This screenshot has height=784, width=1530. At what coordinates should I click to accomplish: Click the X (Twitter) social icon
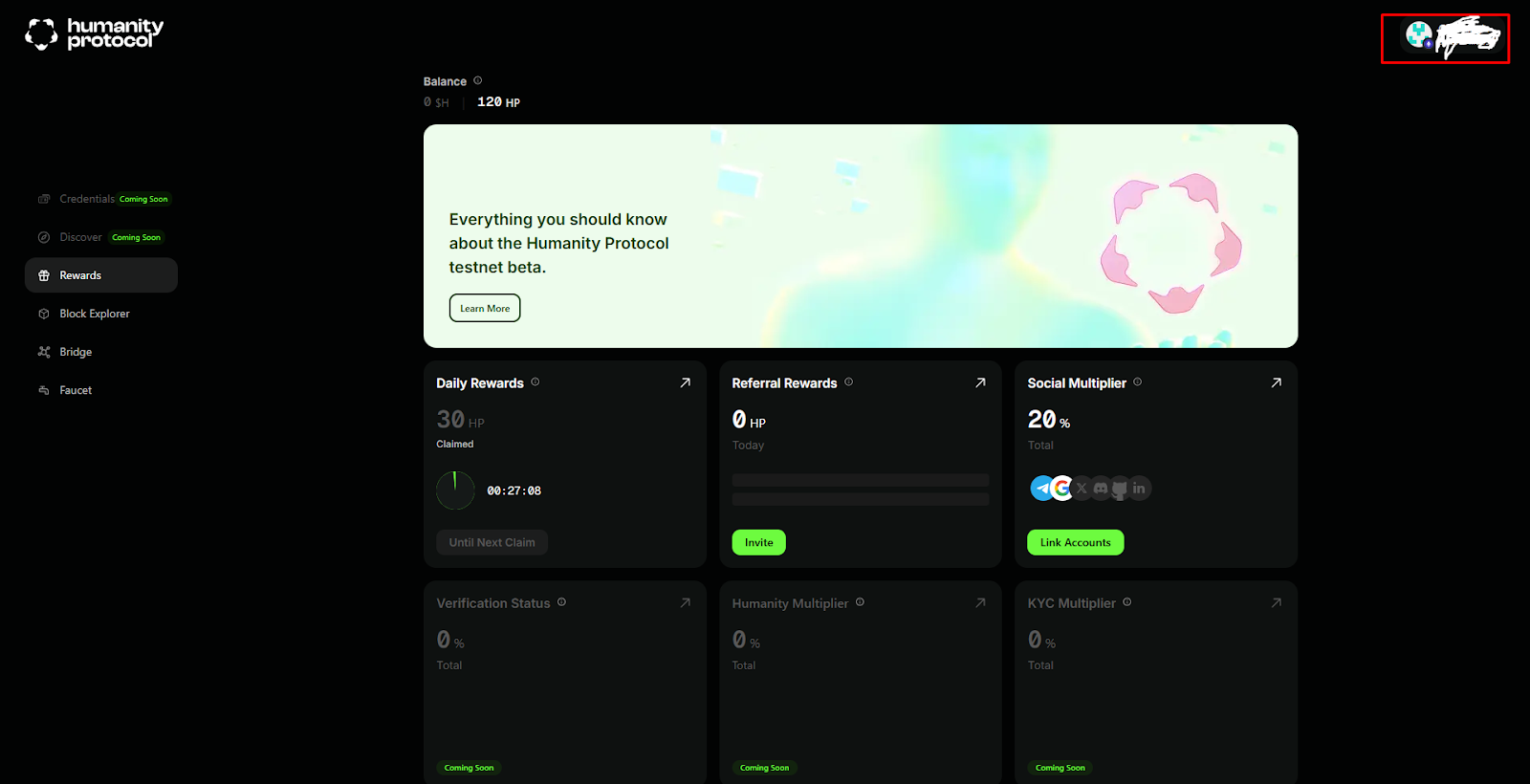click(1082, 489)
